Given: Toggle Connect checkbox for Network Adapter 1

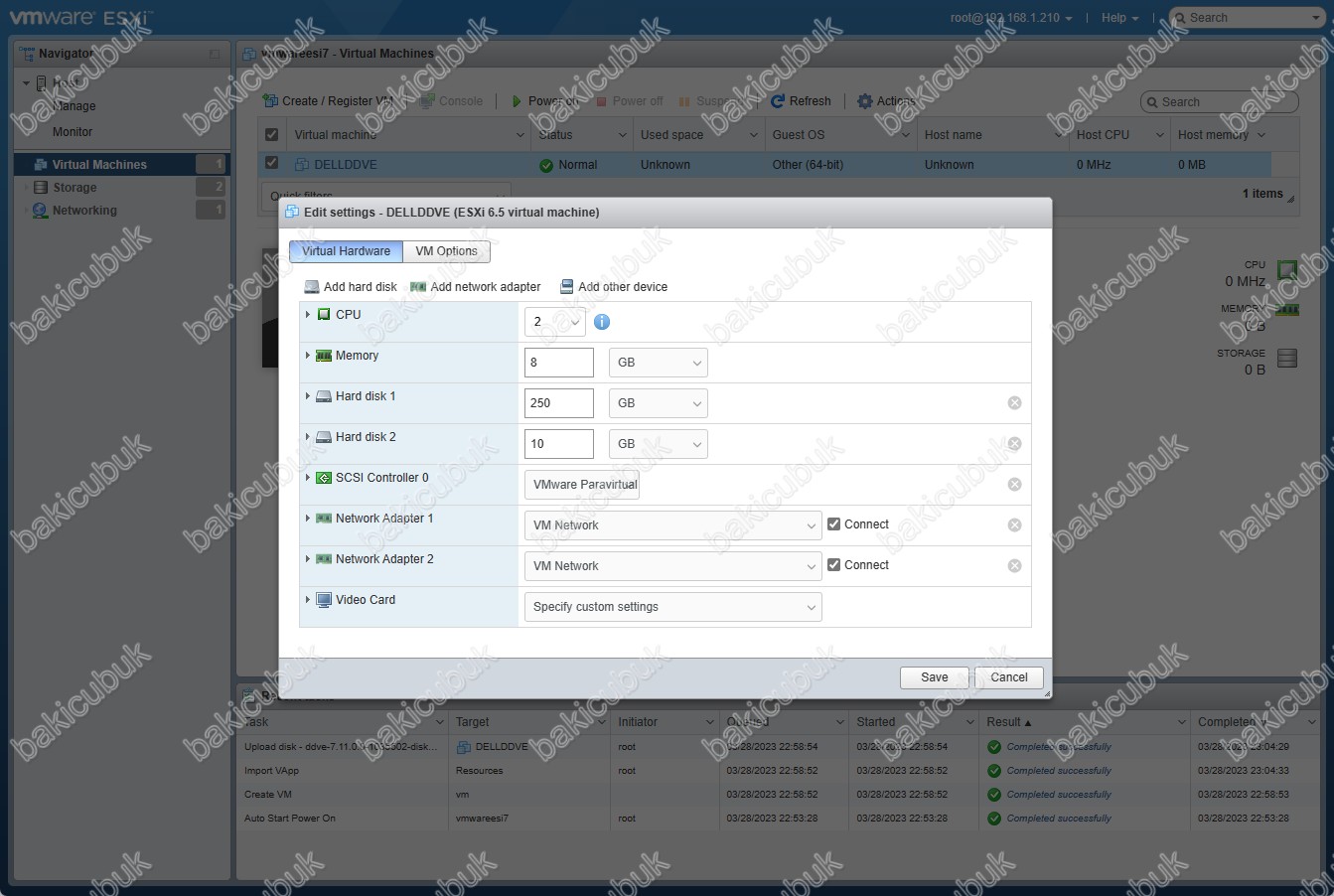Looking at the screenshot, I should 834,524.
